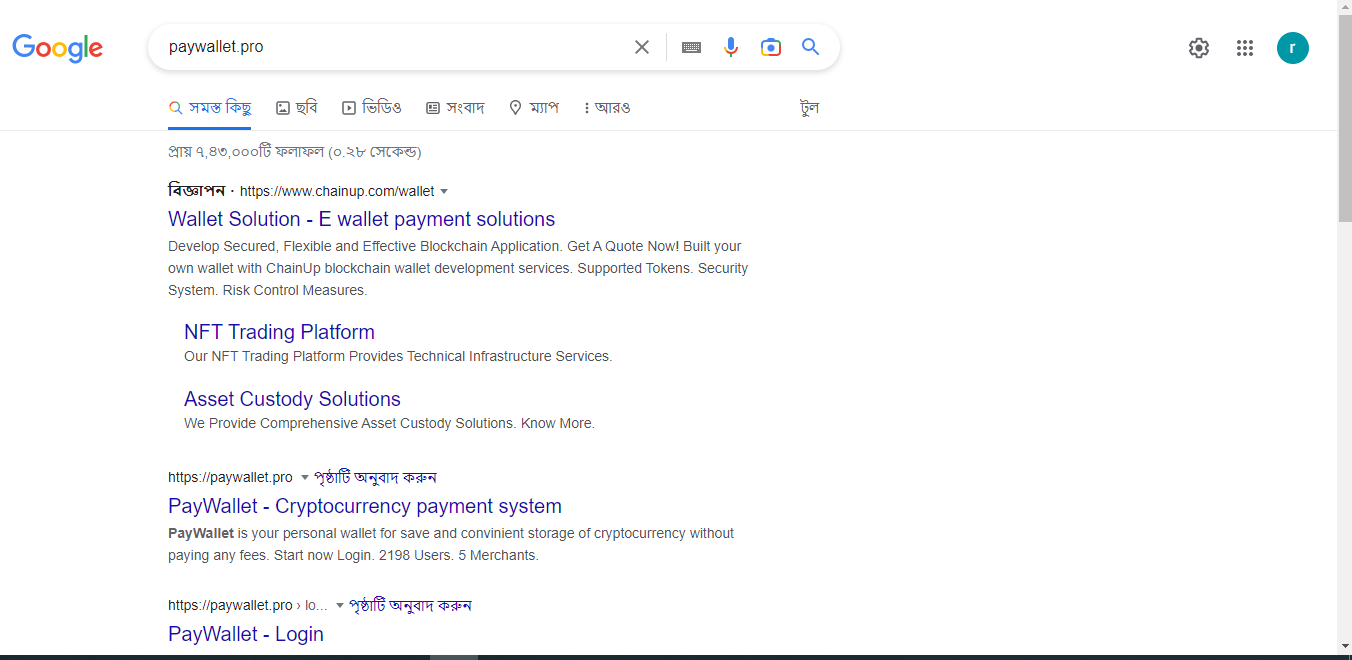Viewport: 1352px width, 660px height.
Task: Click the https://www.chainup.com/wallet ad URL
Action: click(337, 191)
